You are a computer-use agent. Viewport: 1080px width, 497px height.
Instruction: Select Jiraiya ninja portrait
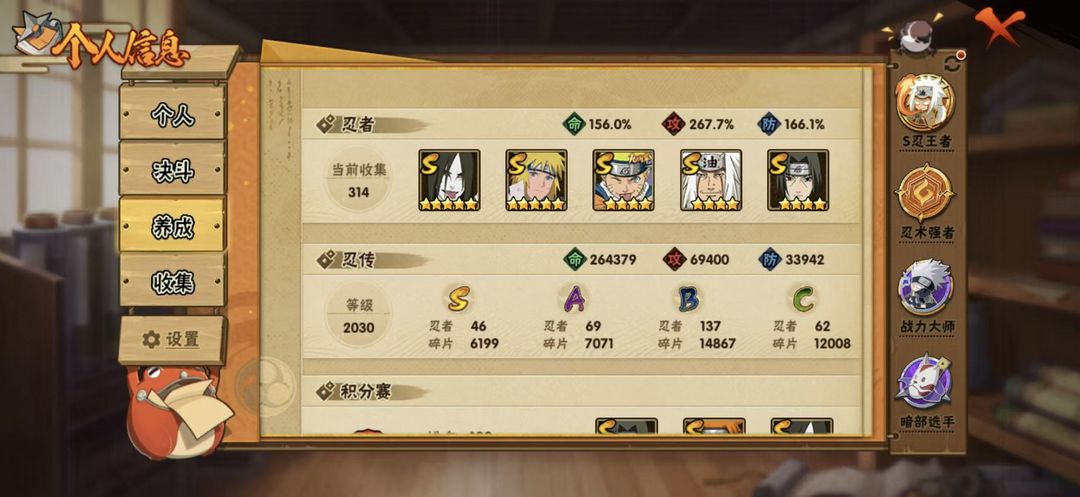[711, 180]
